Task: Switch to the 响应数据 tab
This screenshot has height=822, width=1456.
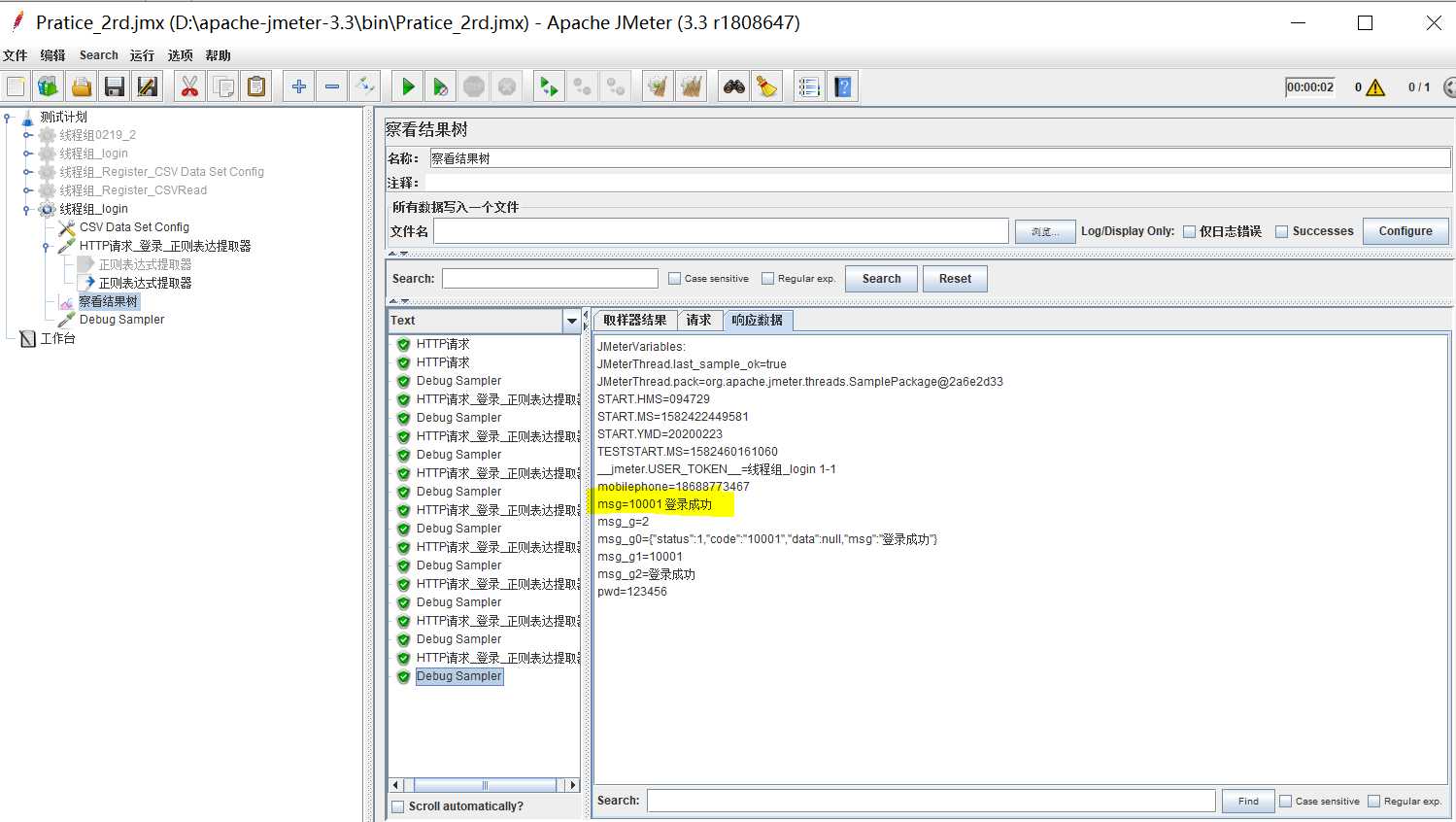Action: point(758,321)
